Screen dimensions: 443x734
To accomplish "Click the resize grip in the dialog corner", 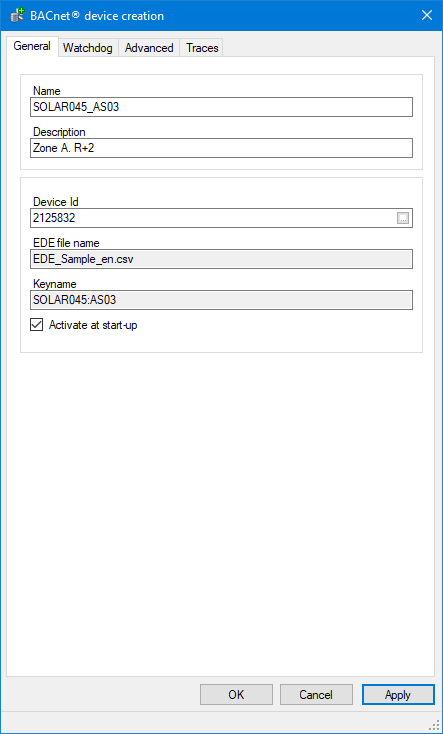I will click(x=434, y=725).
